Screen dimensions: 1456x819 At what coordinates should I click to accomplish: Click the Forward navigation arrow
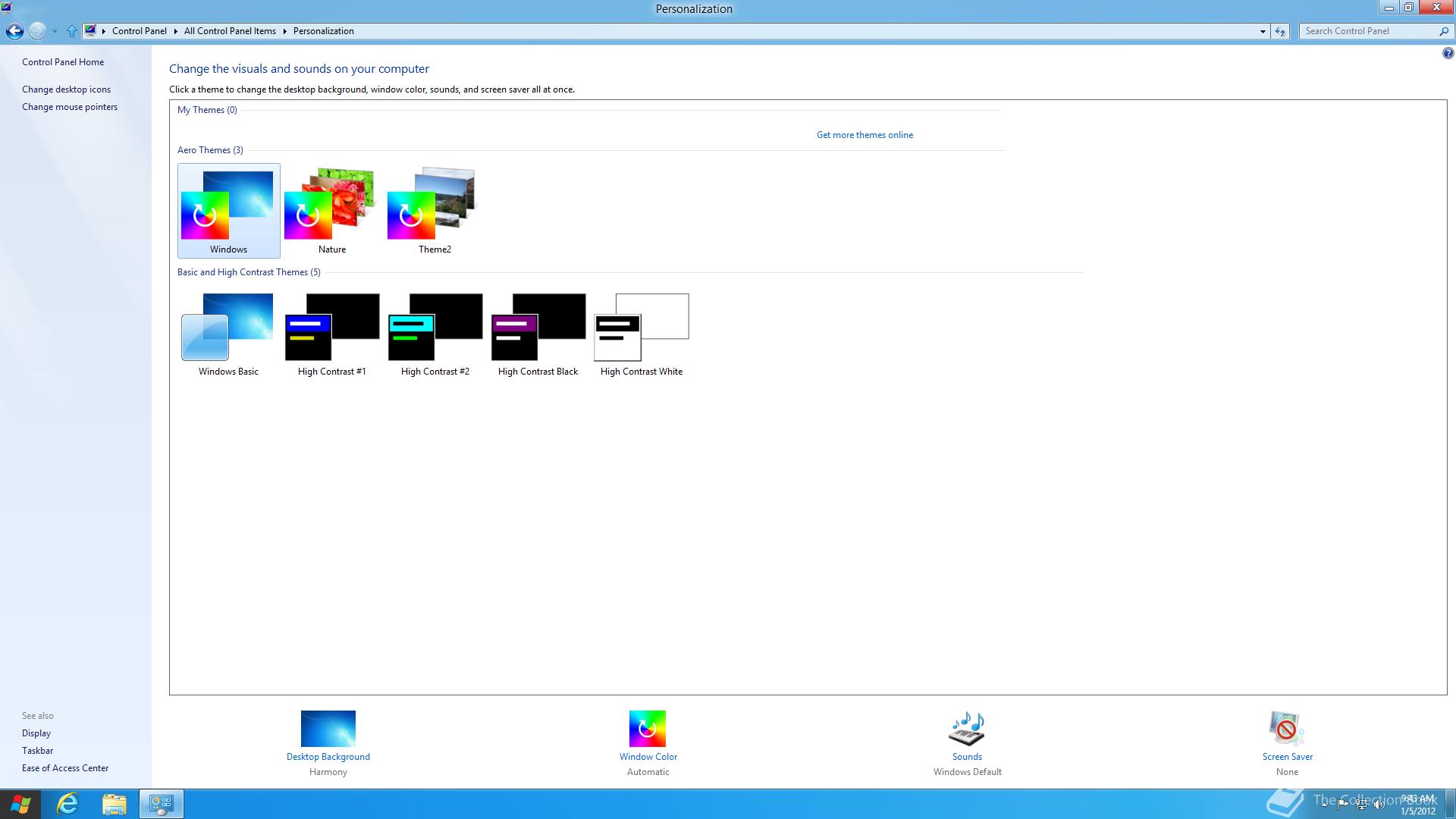coord(37,31)
